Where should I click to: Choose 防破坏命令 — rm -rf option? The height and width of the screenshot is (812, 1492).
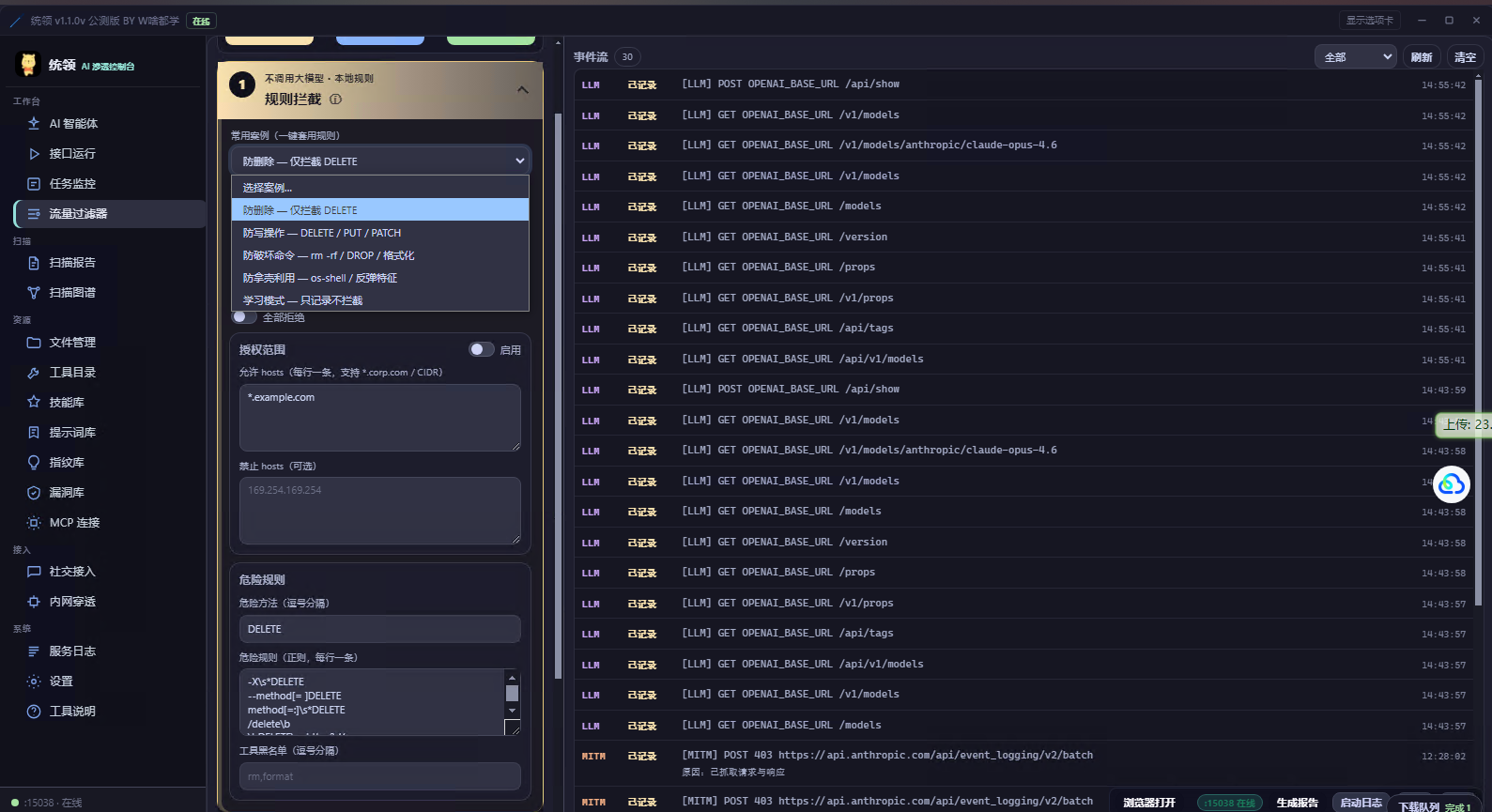tap(380, 255)
